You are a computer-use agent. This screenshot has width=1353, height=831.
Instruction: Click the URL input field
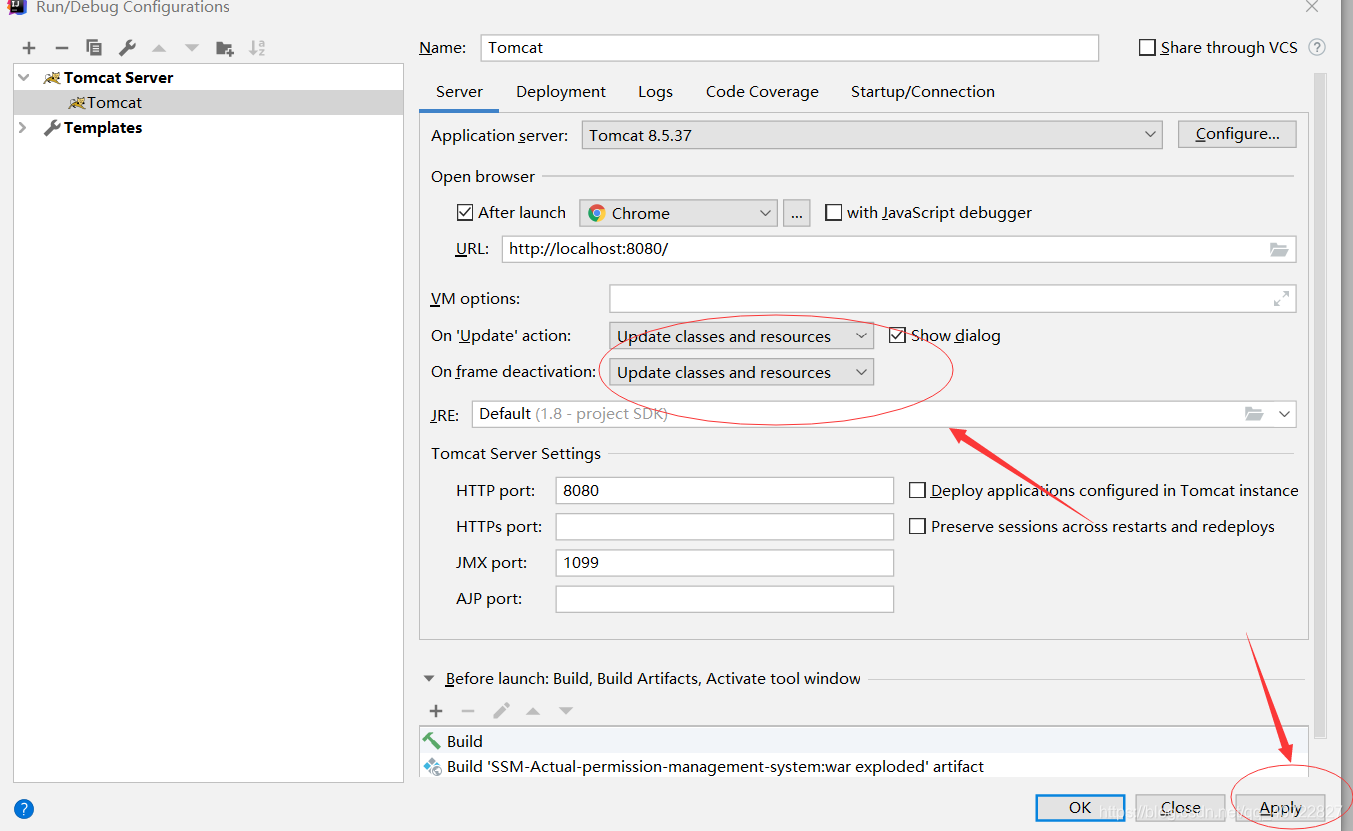tap(883, 249)
